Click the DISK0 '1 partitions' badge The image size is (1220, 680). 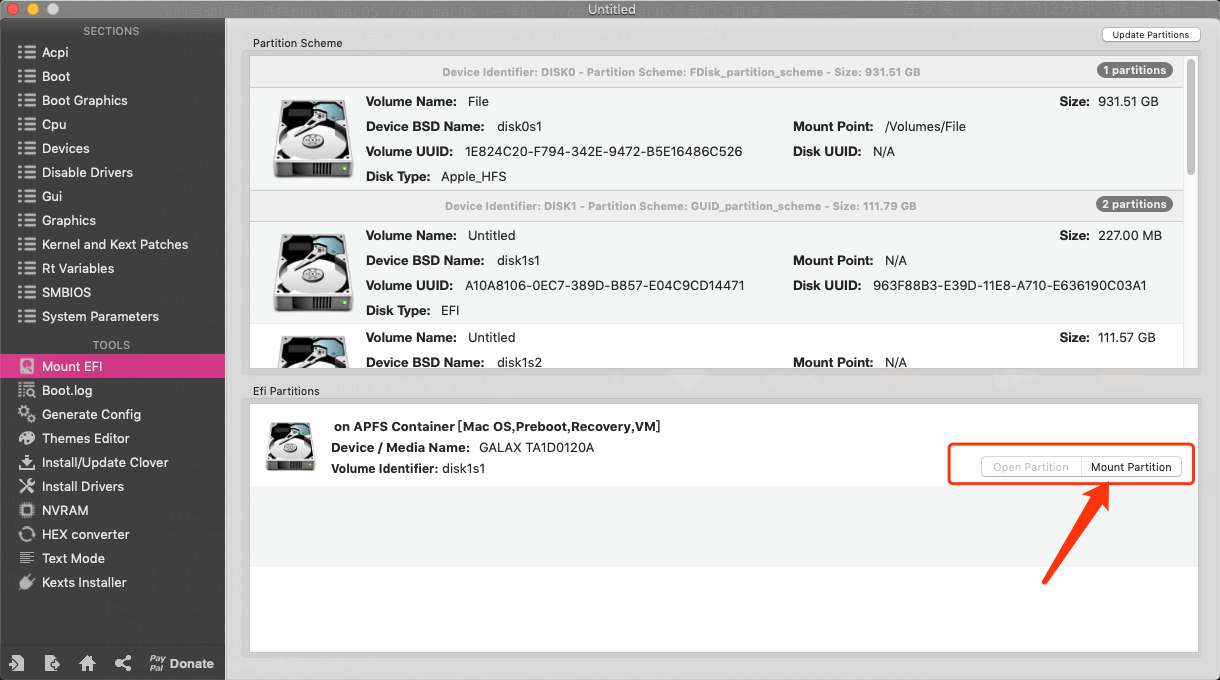point(1134,71)
